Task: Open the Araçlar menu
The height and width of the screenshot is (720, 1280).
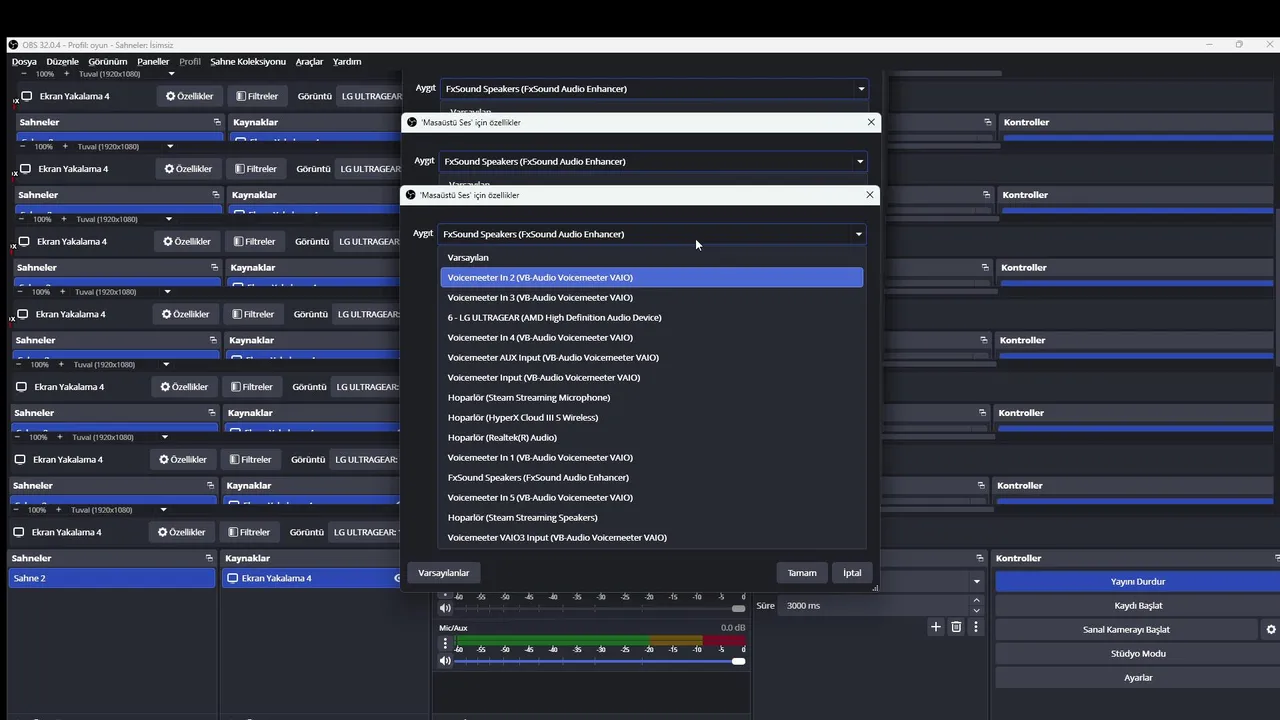Action: click(x=309, y=61)
